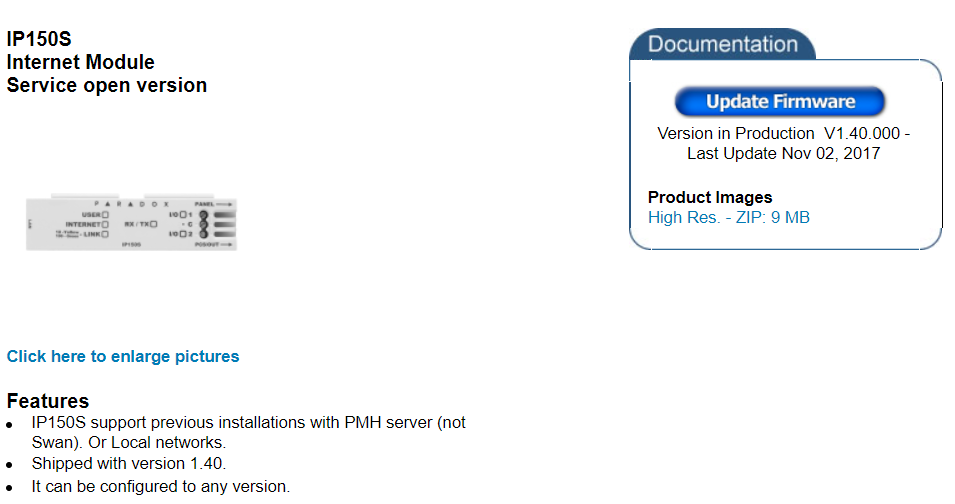
Task: Click the PARADOX logo on the module
Action: [130, 203]
